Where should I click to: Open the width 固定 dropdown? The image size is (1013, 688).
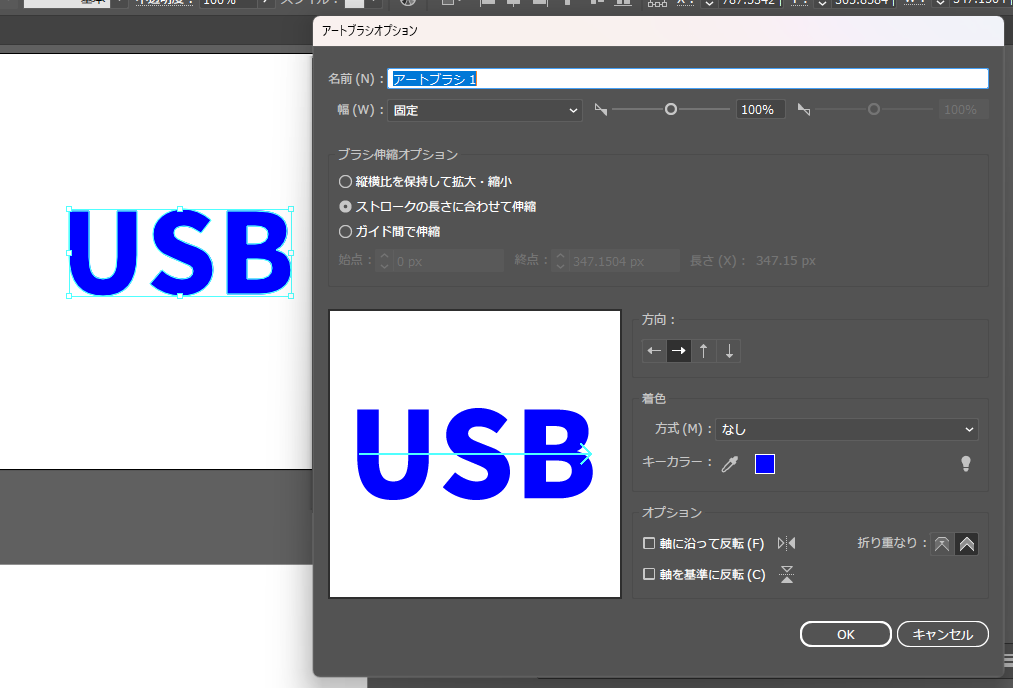485,110
